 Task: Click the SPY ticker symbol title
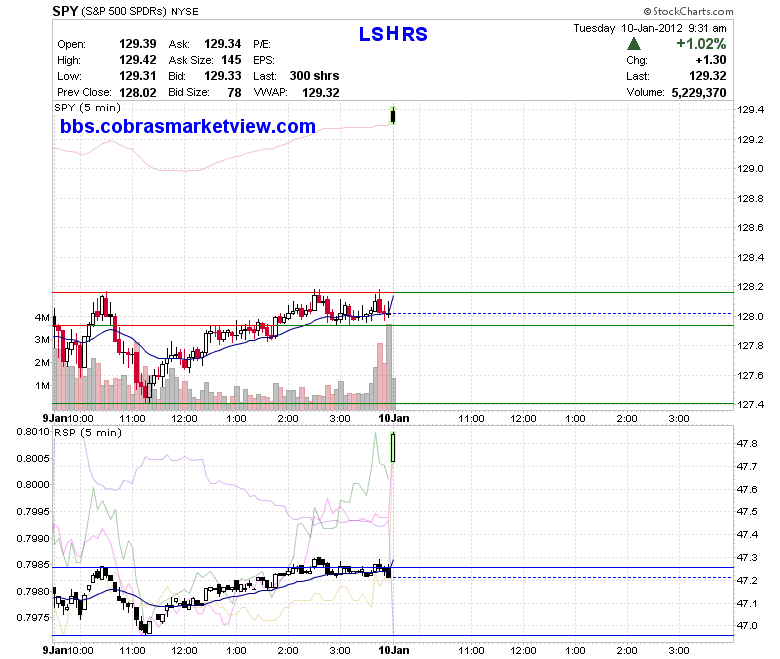click(x=65, y=11)
